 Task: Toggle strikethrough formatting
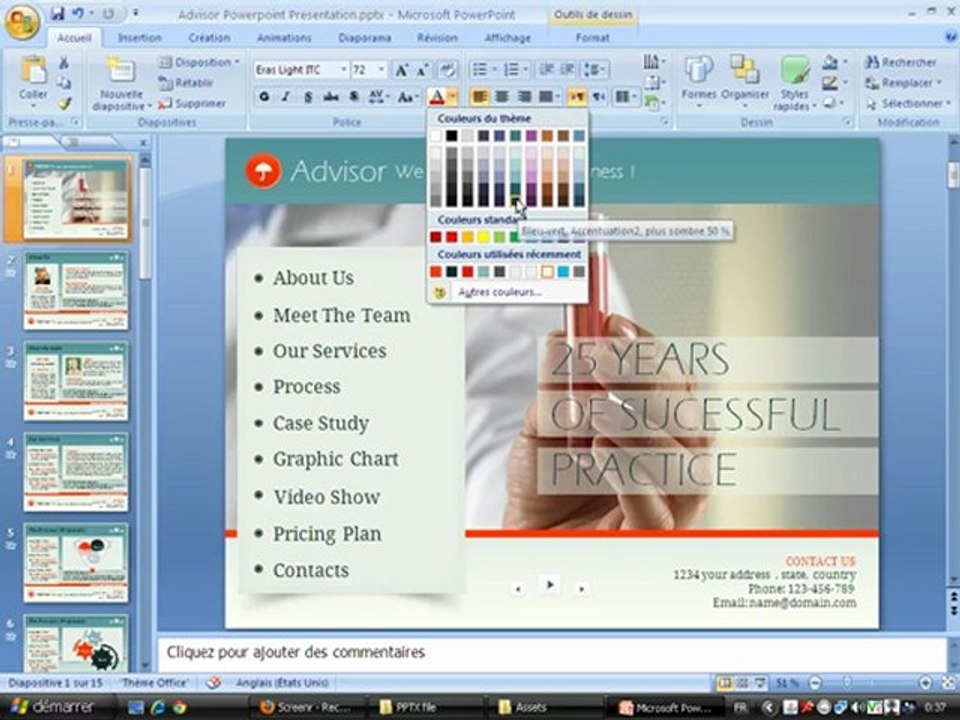point(331,97)
